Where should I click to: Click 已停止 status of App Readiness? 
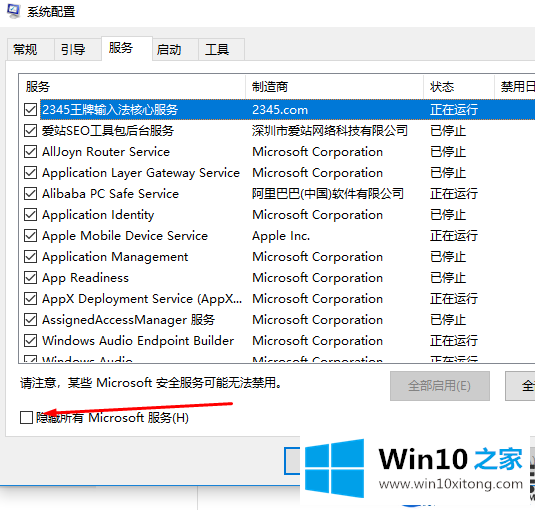(x=448, y=278)
